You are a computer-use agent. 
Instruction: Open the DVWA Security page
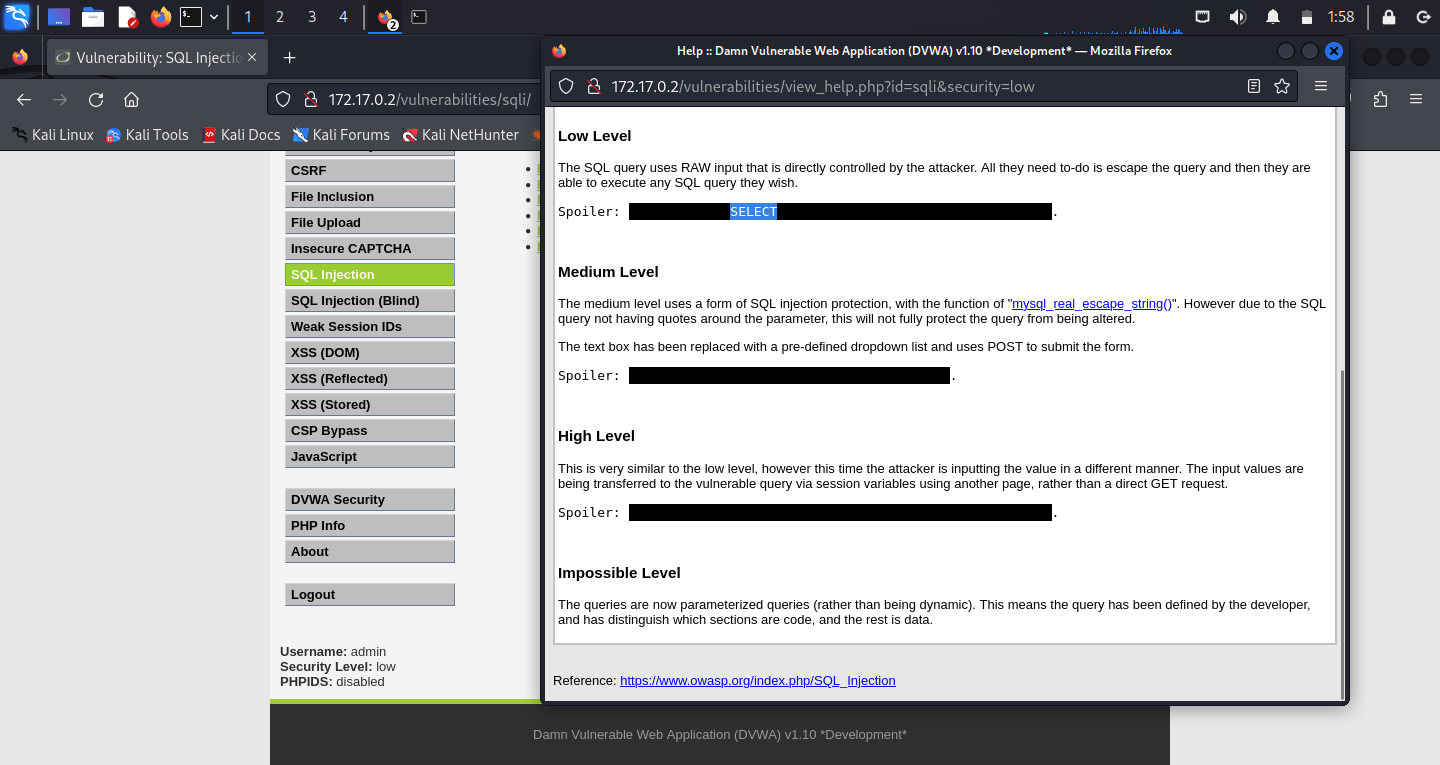coord(370,500)
